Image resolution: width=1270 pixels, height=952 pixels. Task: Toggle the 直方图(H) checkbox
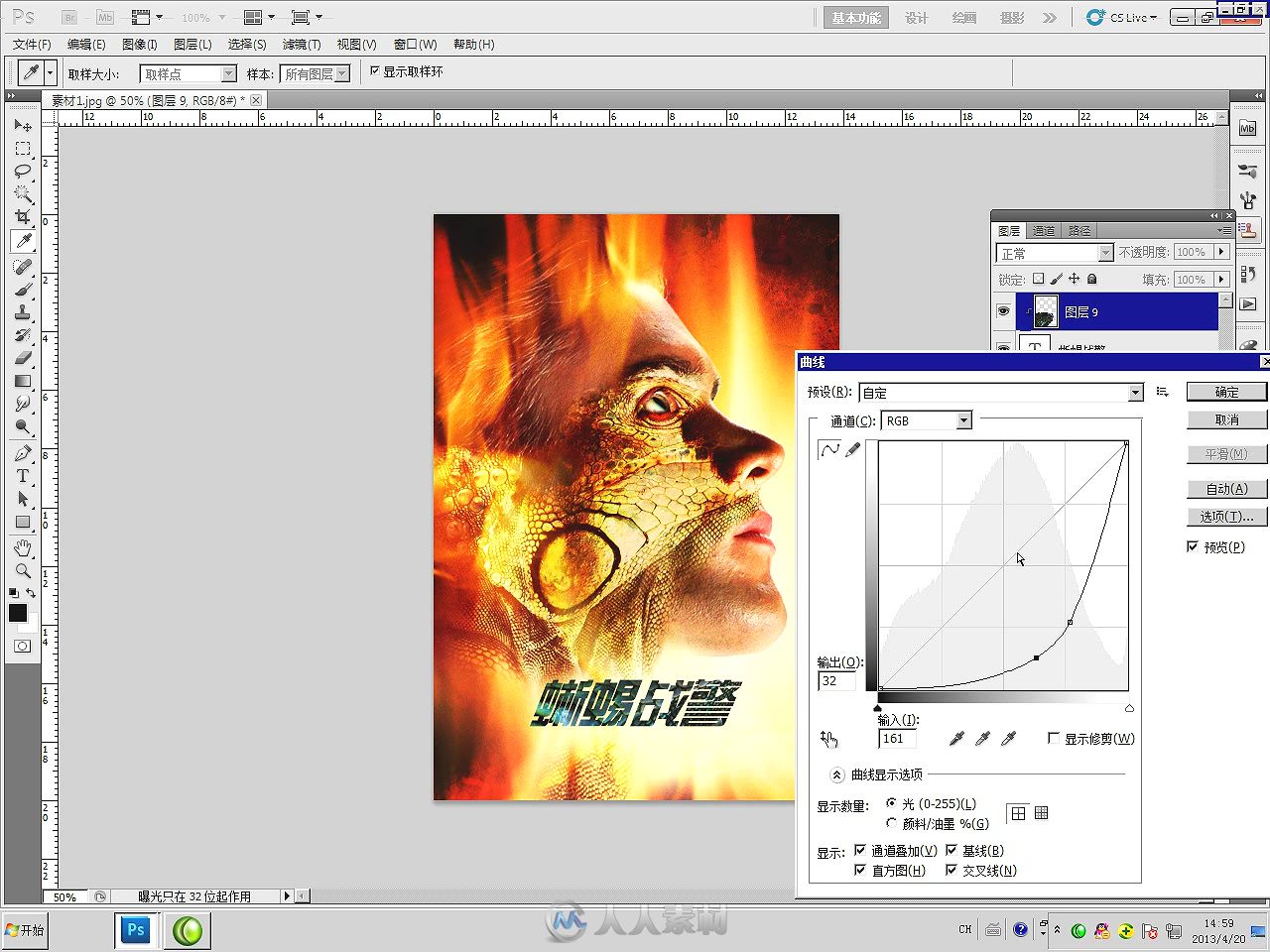(860, 870)
